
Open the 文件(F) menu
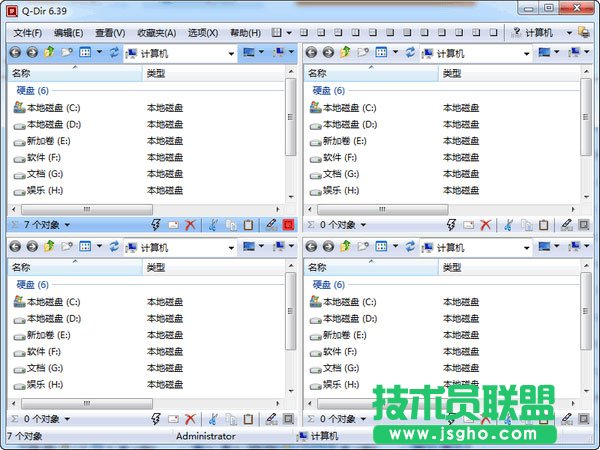29,33
